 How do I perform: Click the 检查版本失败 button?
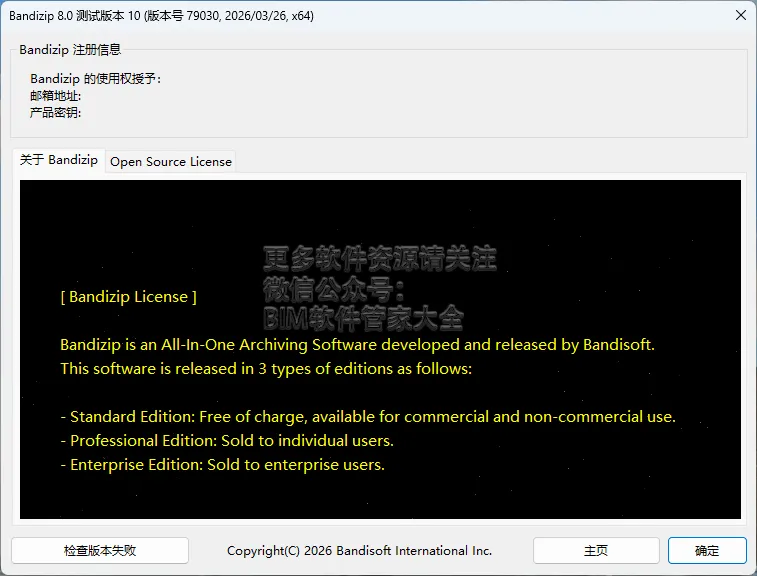[x=100, y=550]
